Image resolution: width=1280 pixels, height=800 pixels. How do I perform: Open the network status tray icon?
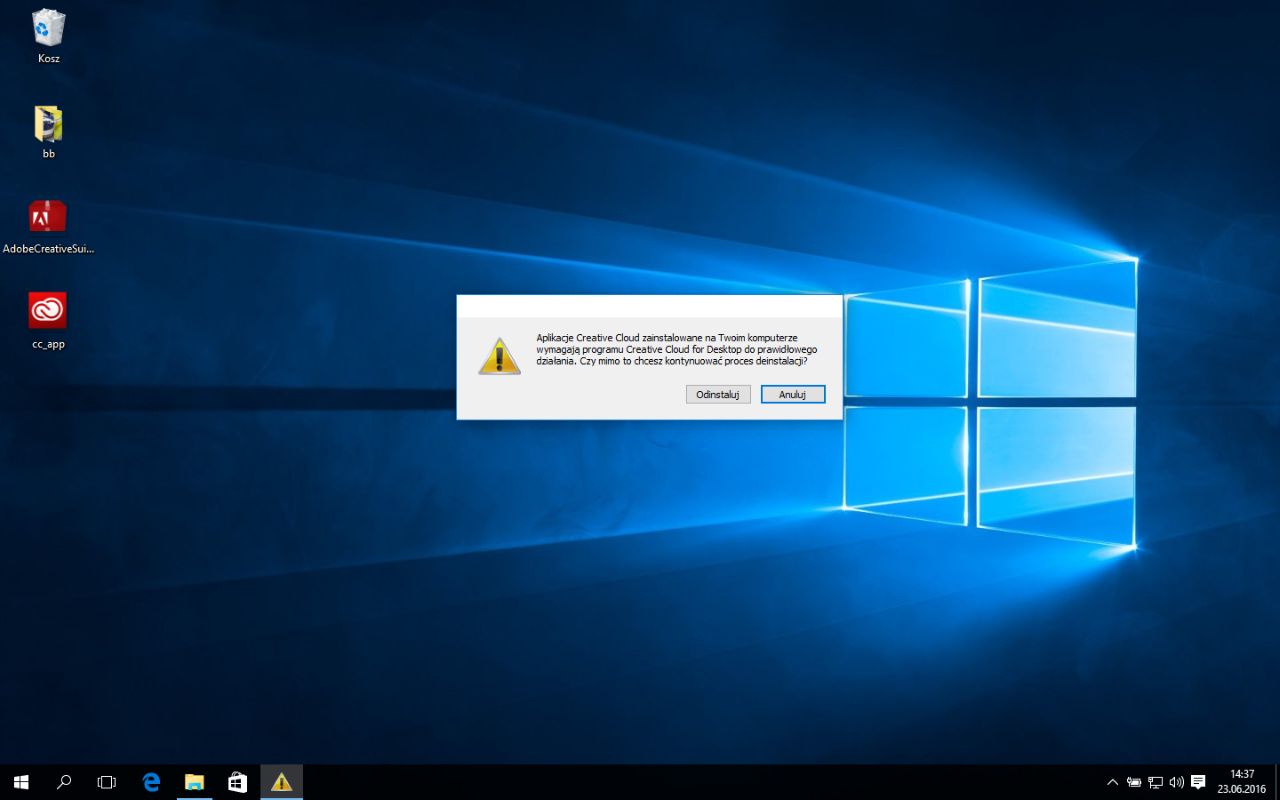pos(1155,782)
